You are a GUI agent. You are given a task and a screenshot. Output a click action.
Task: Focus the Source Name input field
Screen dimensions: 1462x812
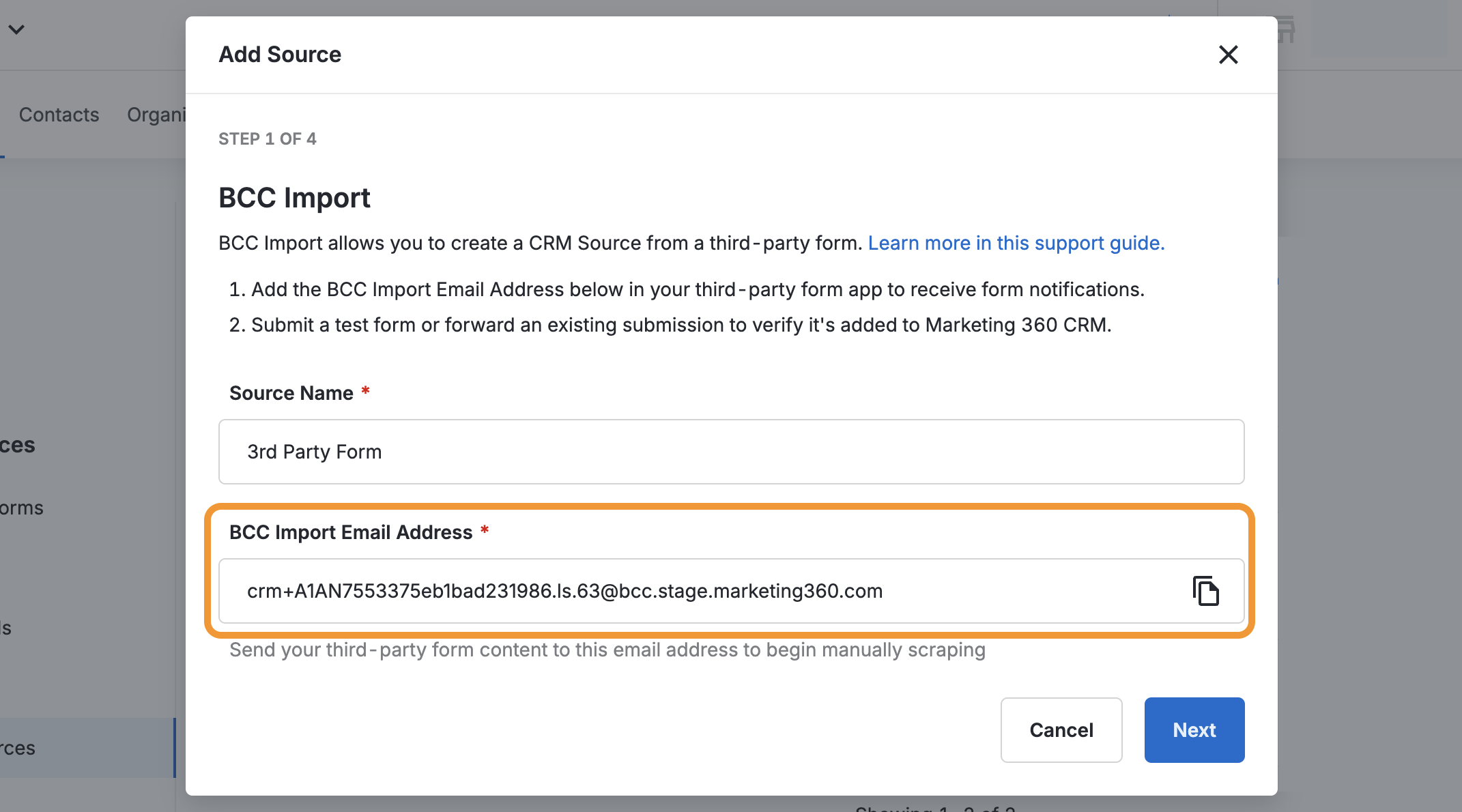tap(730, 452)
